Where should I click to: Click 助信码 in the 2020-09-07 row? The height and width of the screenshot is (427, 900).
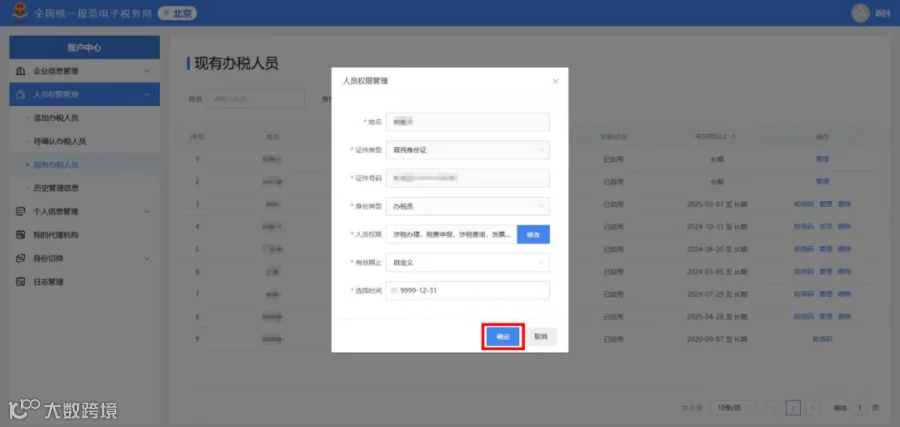823,339
